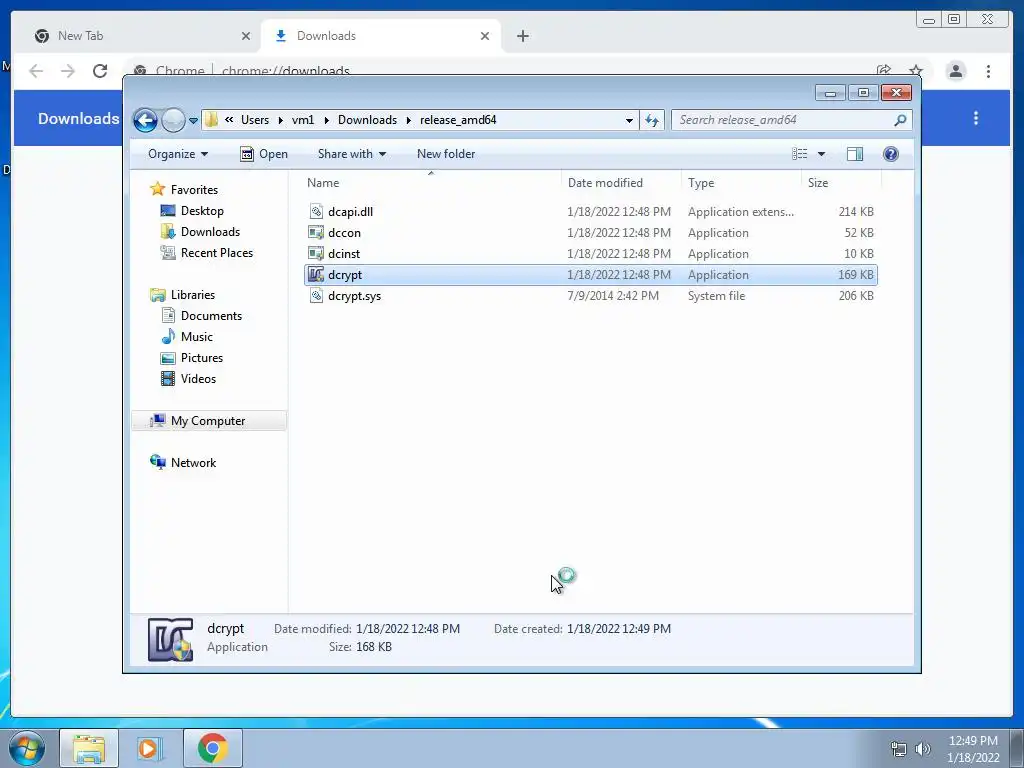Change the view using the view icon
Image resolution: width=1024 pixels, height=768 pixels.
coord(799,154)
